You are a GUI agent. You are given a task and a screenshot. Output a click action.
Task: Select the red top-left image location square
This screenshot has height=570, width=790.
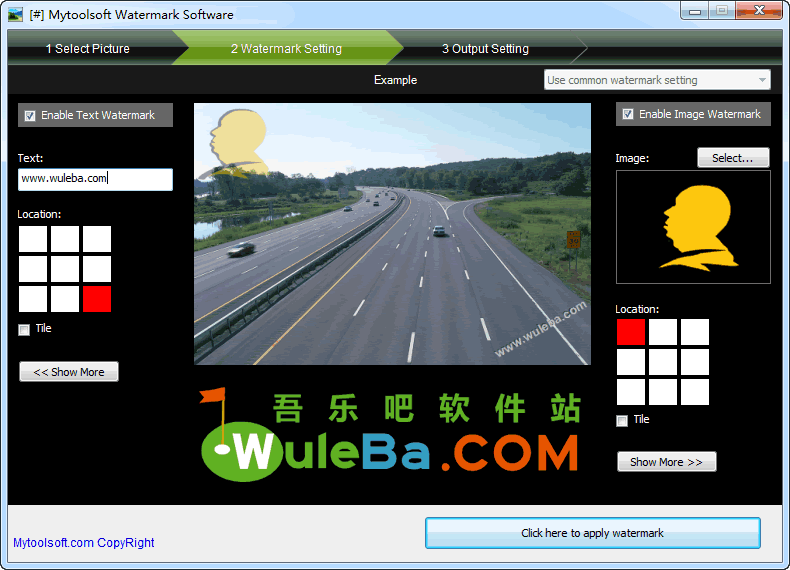(x=631, y=332)
